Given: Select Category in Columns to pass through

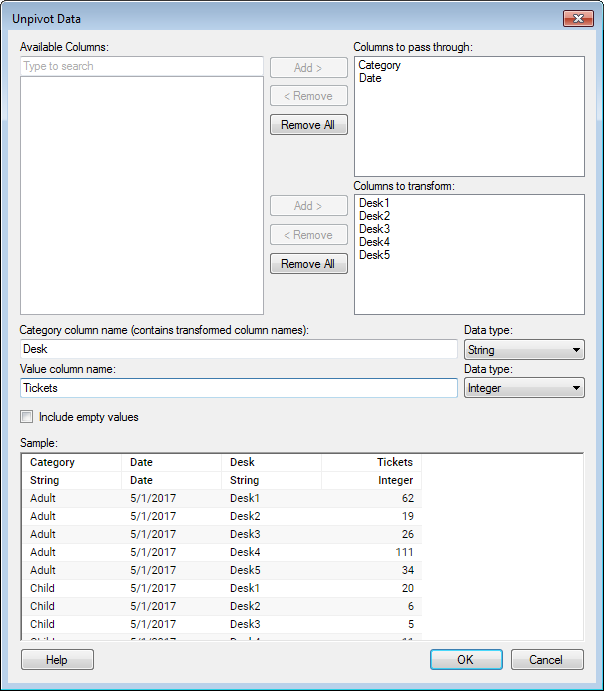Looking at the screenshot, I should point(380,65).
